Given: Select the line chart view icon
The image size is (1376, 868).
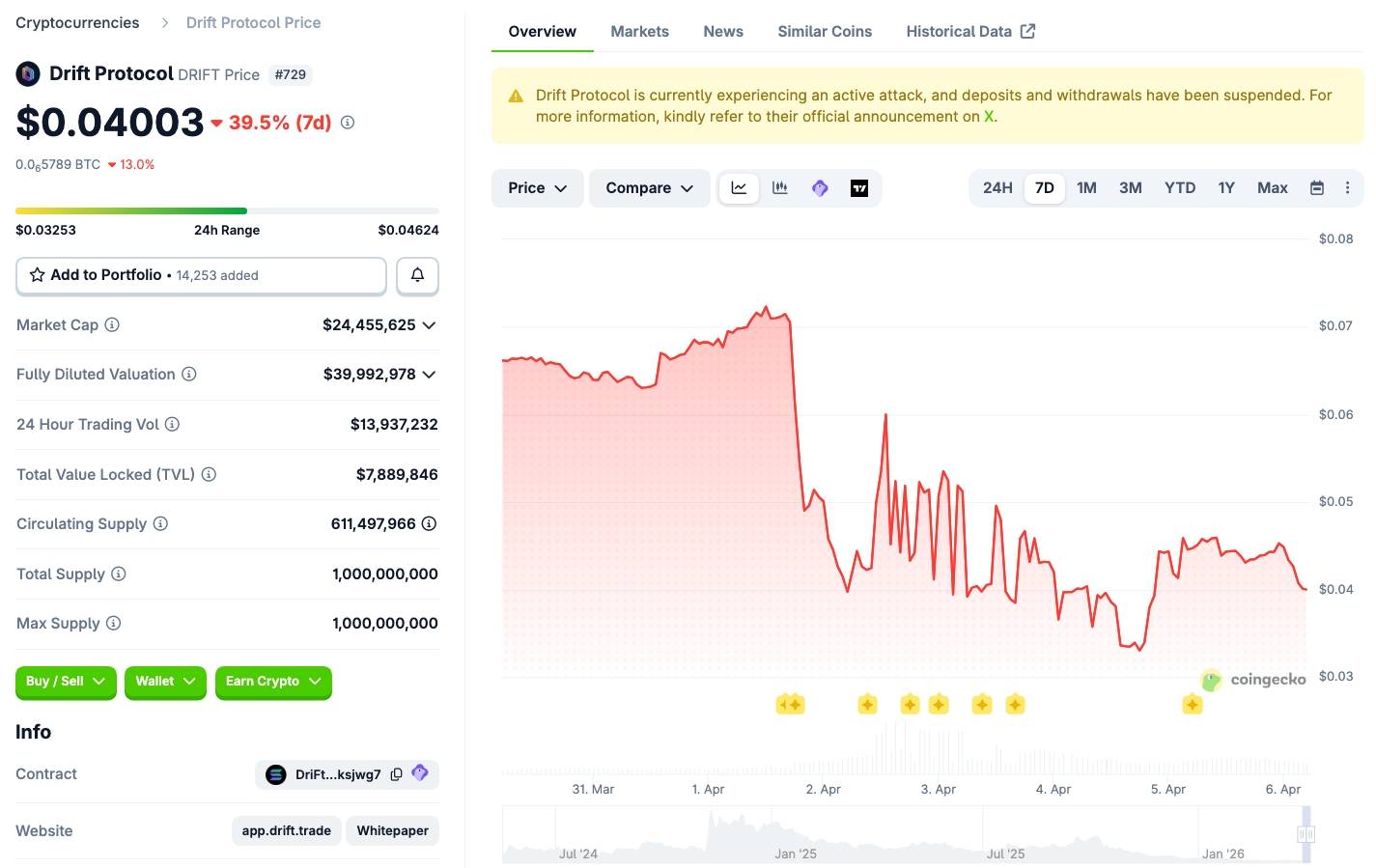Looking at the screenshot, I should pos(739,188).
